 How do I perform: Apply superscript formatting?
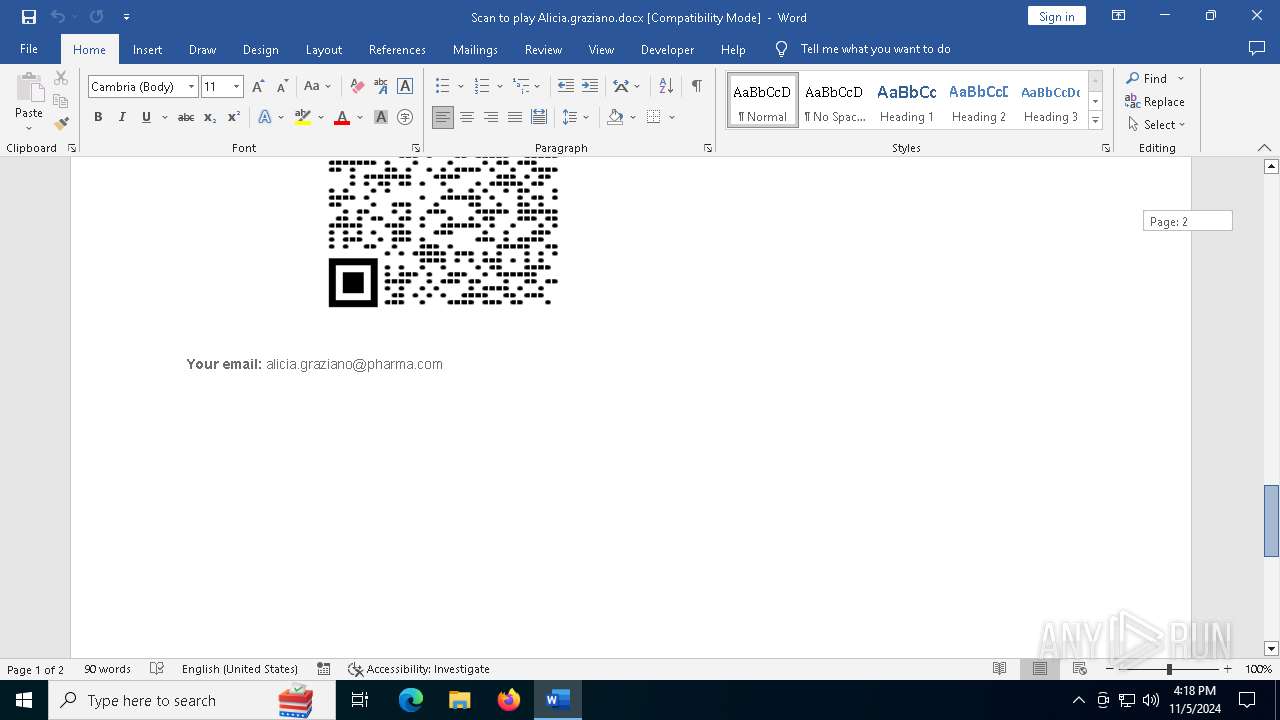pyautogui.click(x=234, y=117)
